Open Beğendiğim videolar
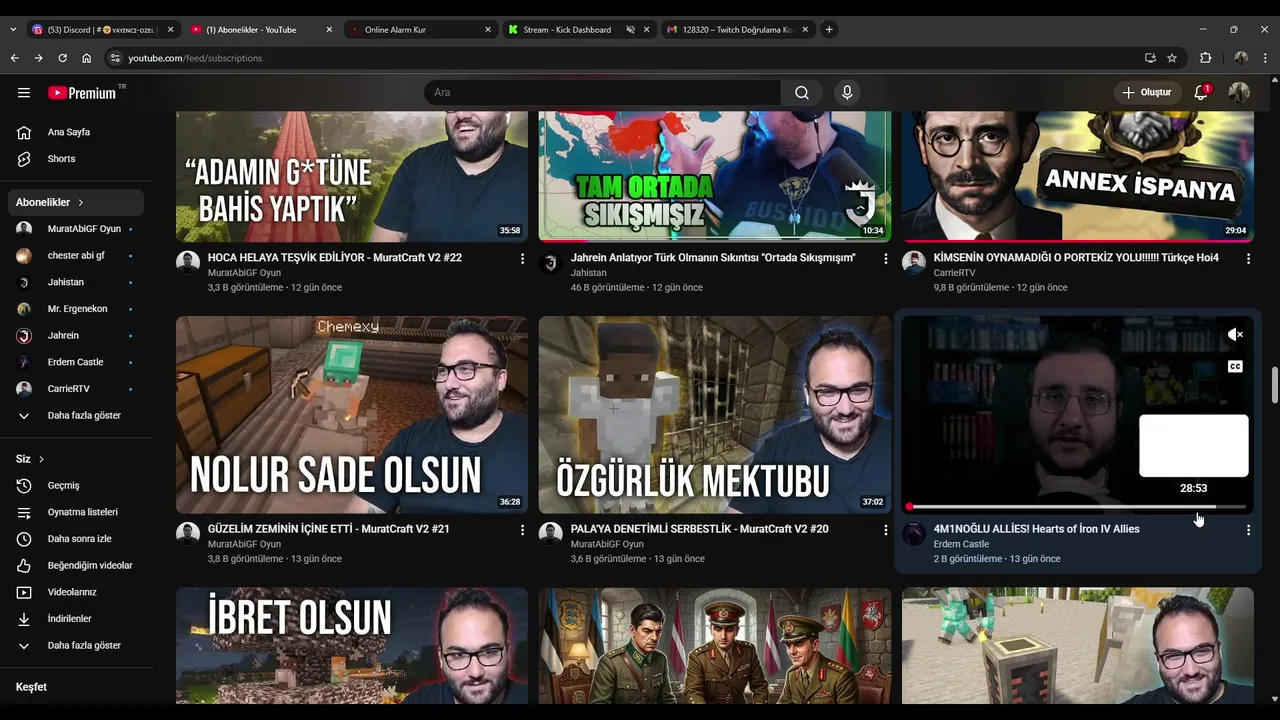The width and height of the screenshot is (1280, 720). (x=78, y=566)
